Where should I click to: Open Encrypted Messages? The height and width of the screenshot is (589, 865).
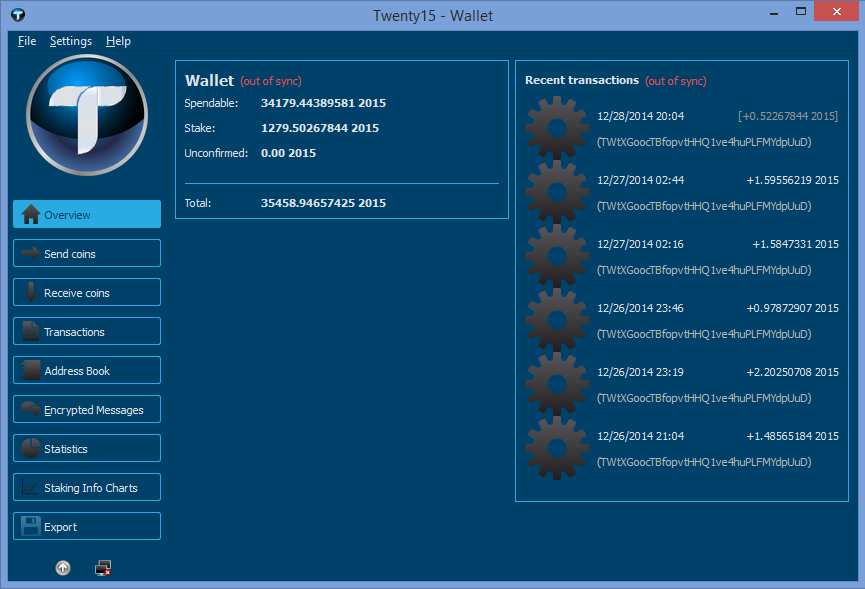pos(87,409)
